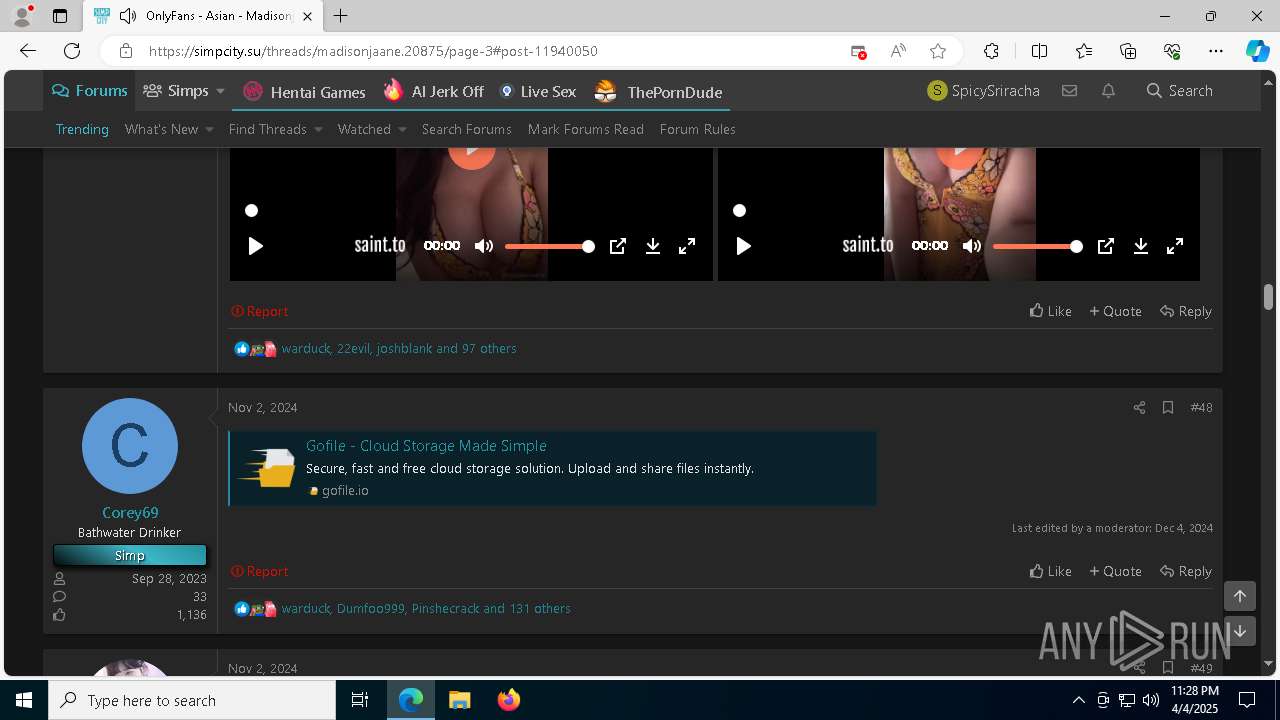Open Live Sex nav link
Image resolution: width=1280 pixels, height=720 pixels.
coord(538,92)
